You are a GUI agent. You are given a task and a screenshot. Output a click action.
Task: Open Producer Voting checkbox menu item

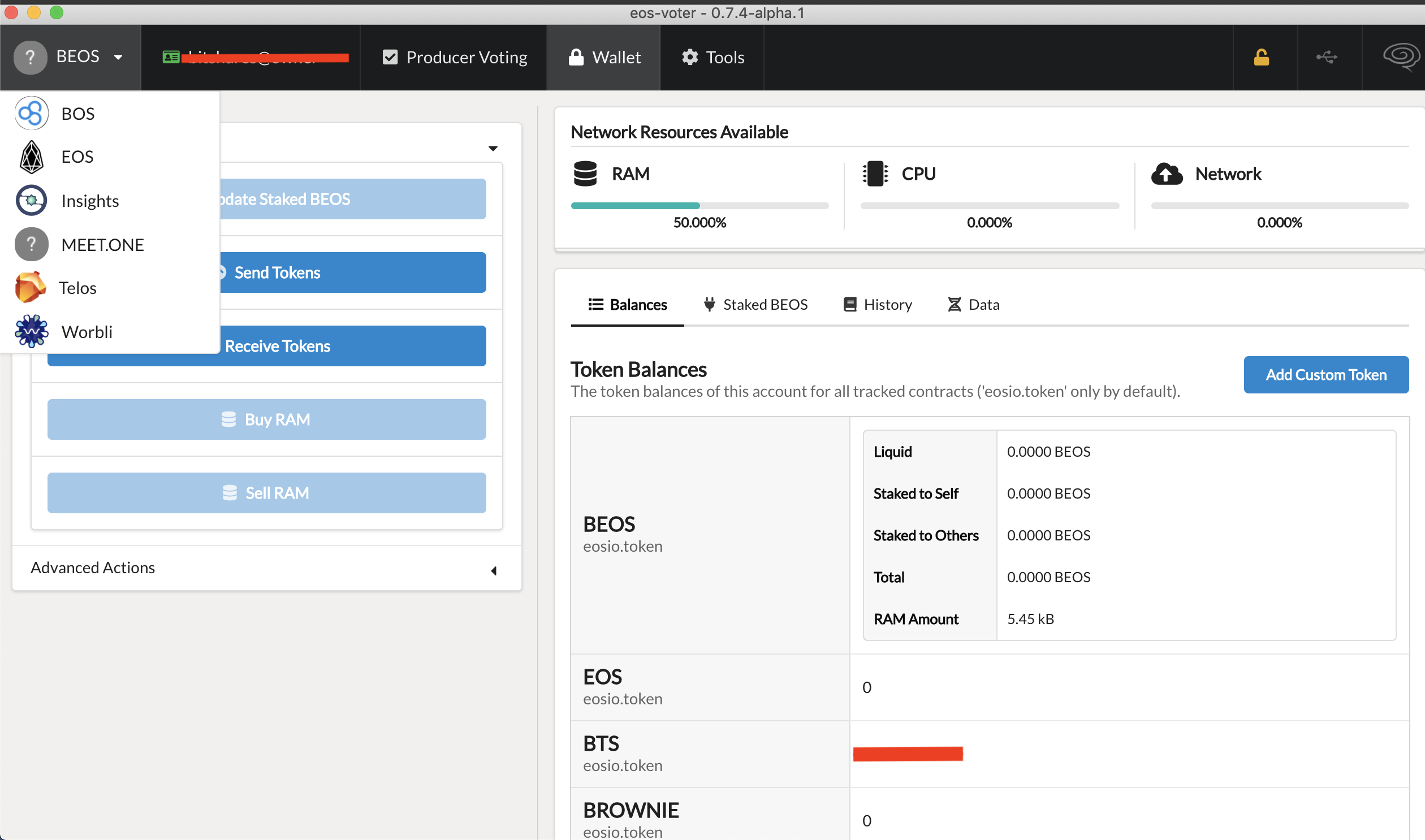click(455, 57)
